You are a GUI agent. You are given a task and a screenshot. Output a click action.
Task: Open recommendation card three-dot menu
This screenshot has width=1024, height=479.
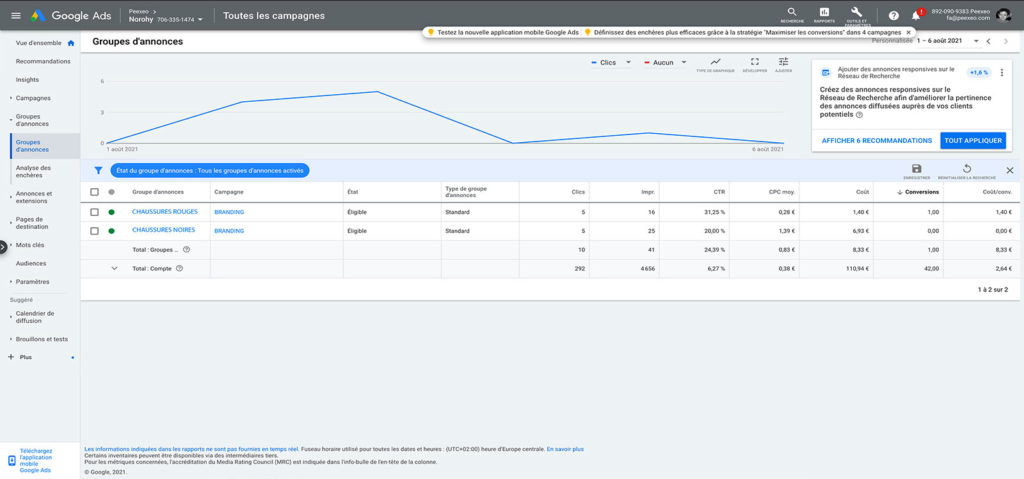[x=1002, y=73]
